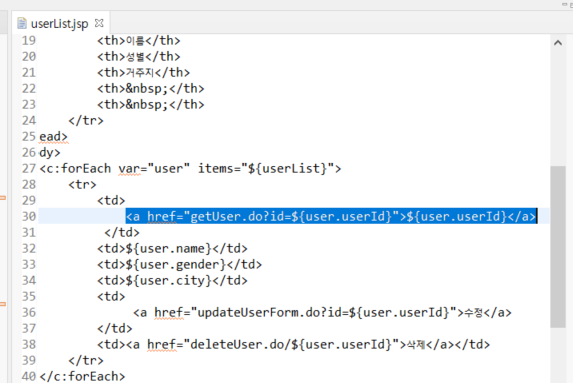The image size is (573, 383).
Task: Click the closing </c:forEach> on line 40
Action: (x=82, y=376)
